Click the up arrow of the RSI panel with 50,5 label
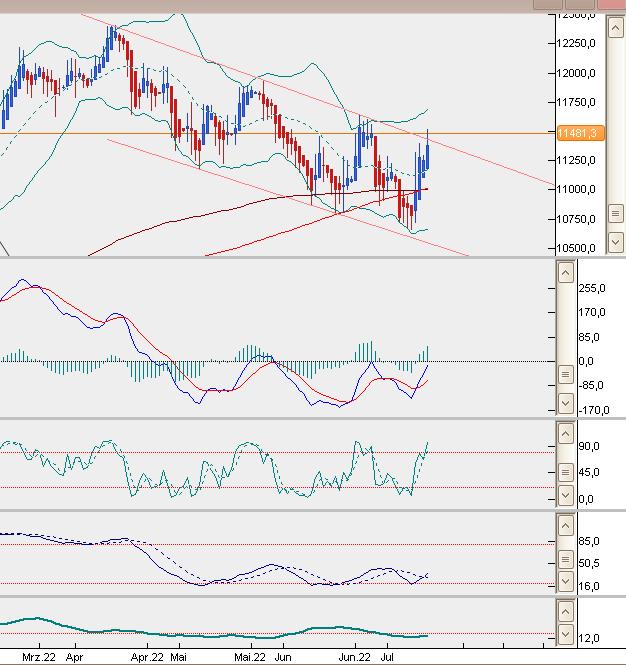Viewport: 626px width, 665px height. 565,526
